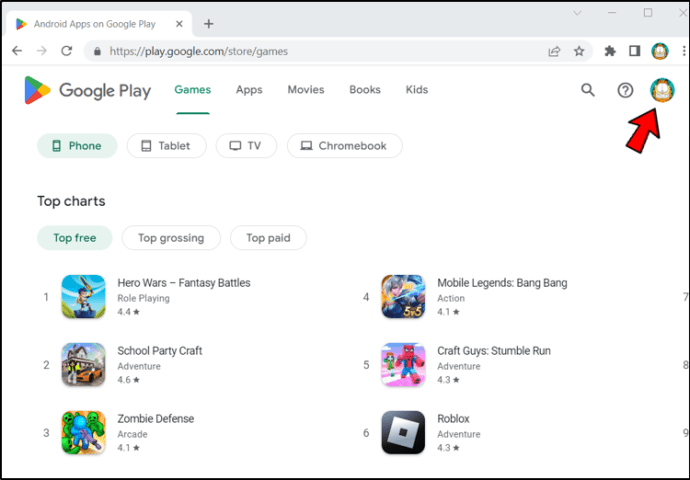The height and width of the screenshot is (480, 690).
Task: Open the Google Play help icon
Action: pyautogui.click(x=625, y=90)
